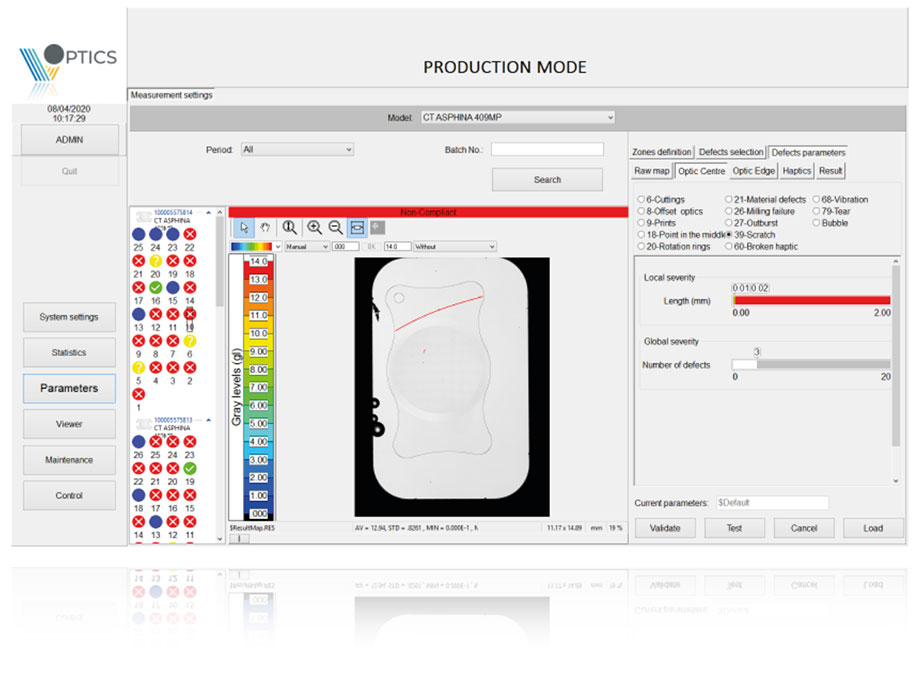Select blue lens 13 in batch 100005575814
Image resolution: width=917 pixels, height=684 pixels.
[x=139, y=314]
